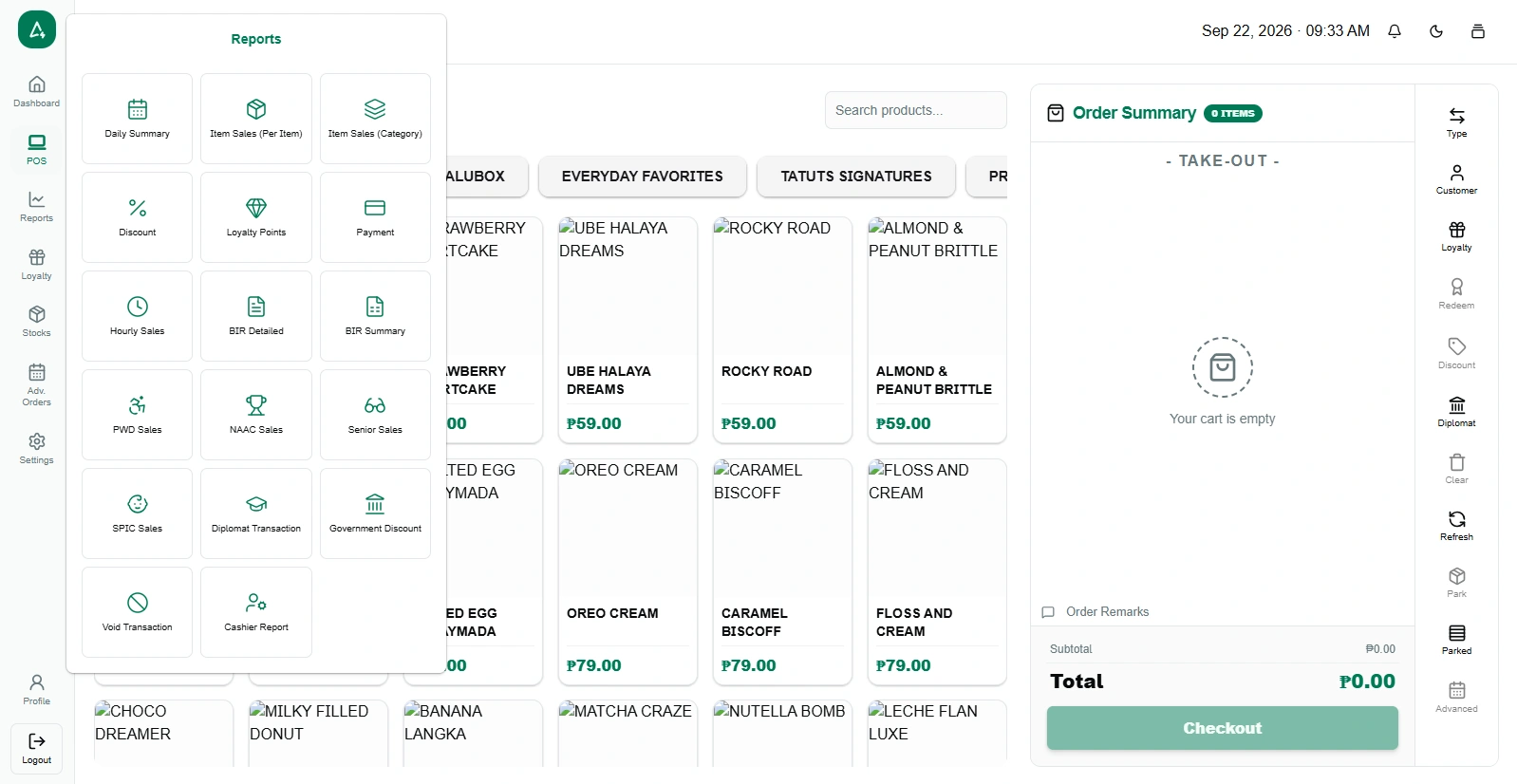
Task: Click Order Remarks field
Action: [1222, 612]
